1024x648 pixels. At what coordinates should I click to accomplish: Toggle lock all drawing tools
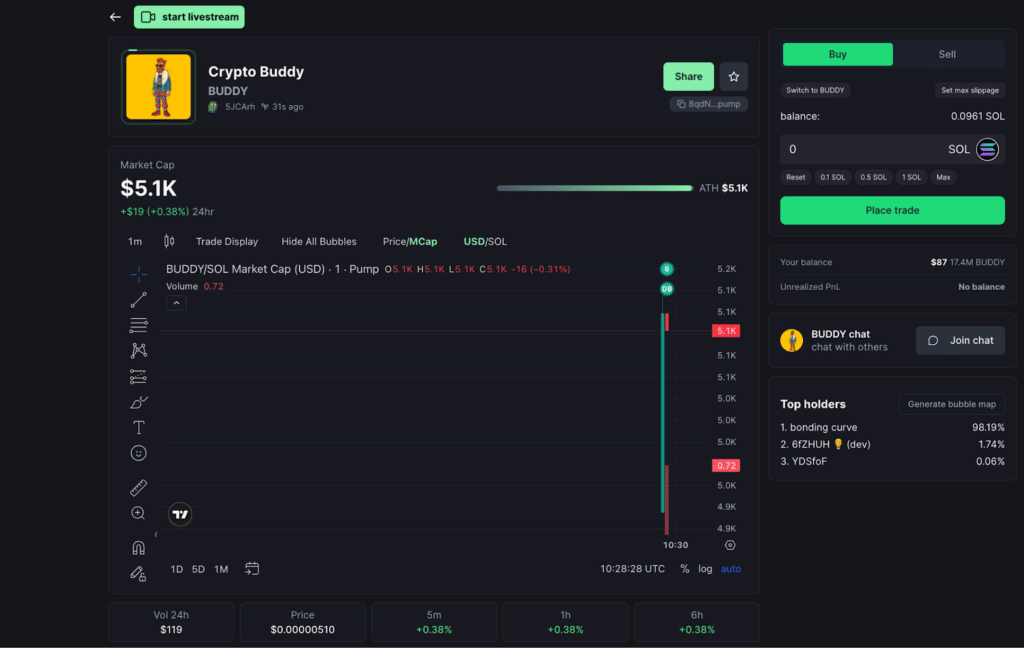pyautogui.click(x=138, y=574)
